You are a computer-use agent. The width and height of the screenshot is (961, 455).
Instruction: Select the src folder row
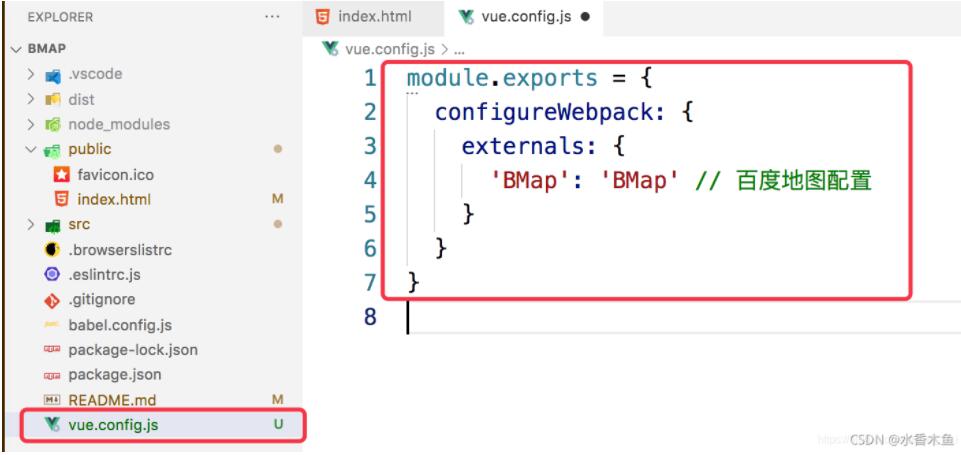point(153,225)
